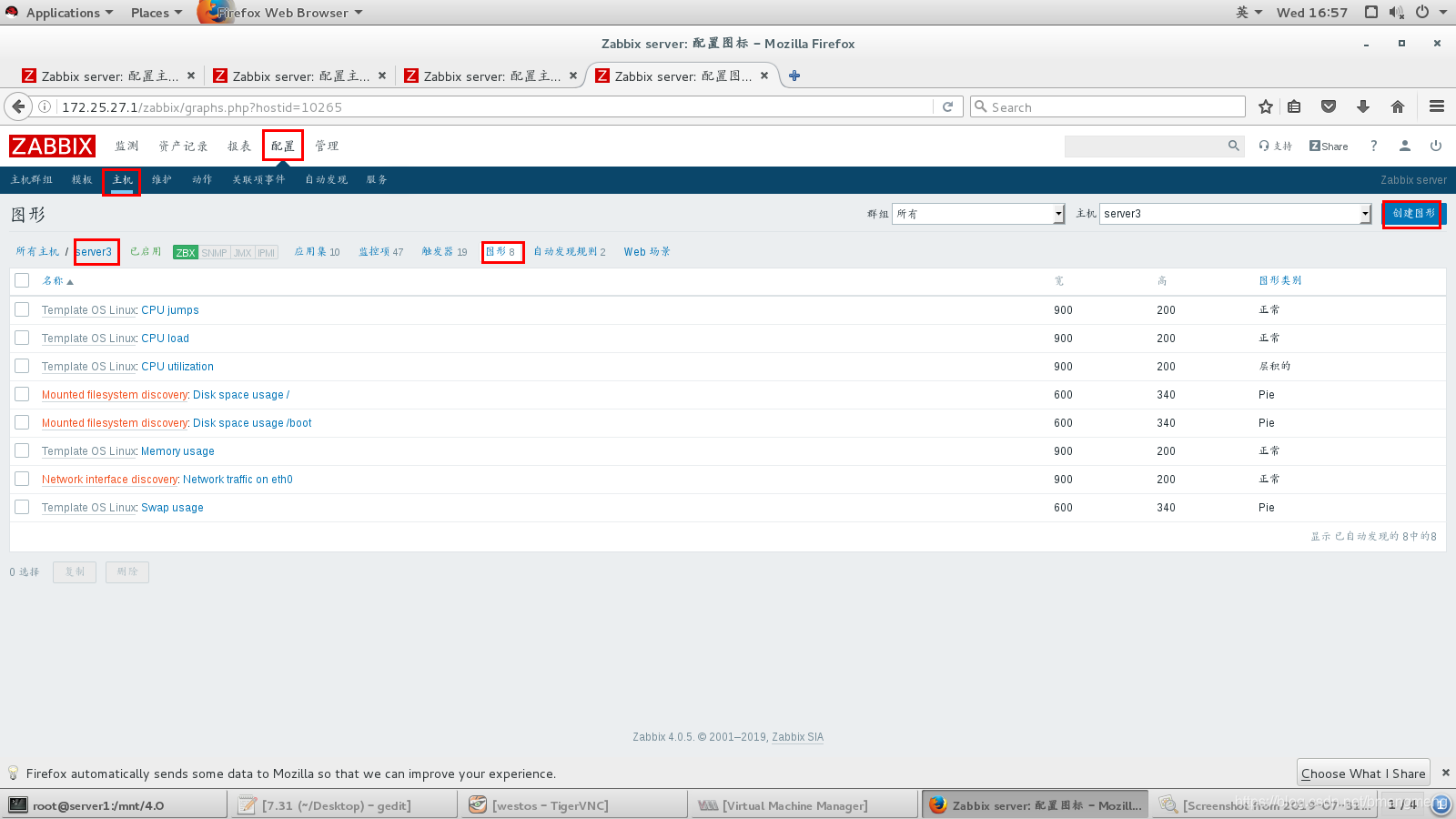
Task: Open the reports menu in Zabbix
Action: (239, 146)
